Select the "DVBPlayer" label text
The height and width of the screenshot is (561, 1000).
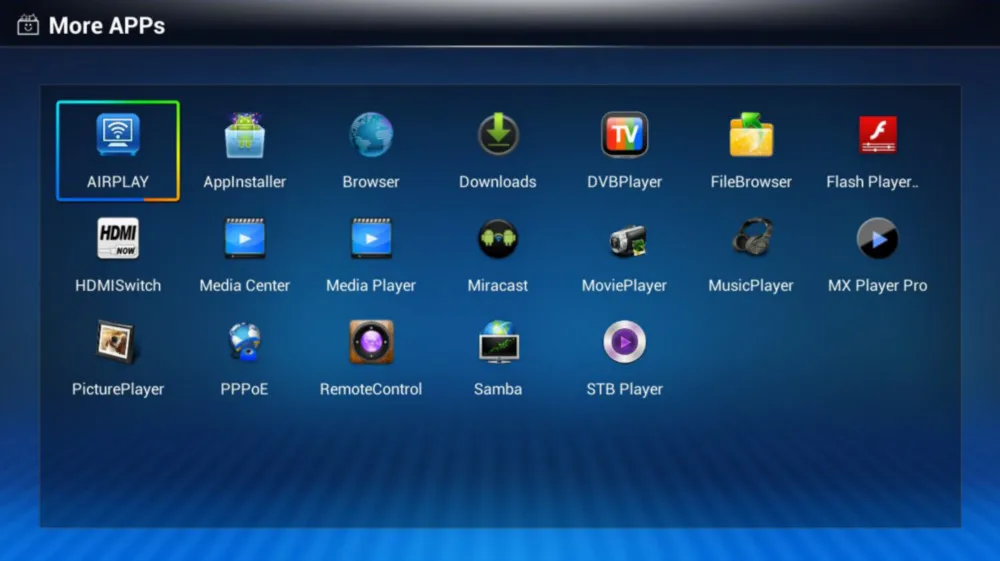pyautogui.click(x=624, y=182)
